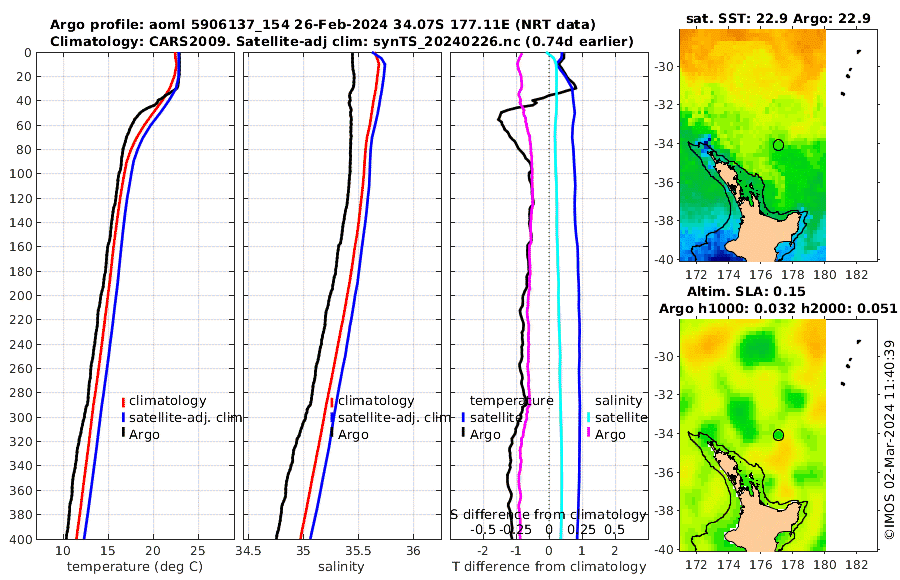Click 'T difference from climatology' axis label

point(549,567)
